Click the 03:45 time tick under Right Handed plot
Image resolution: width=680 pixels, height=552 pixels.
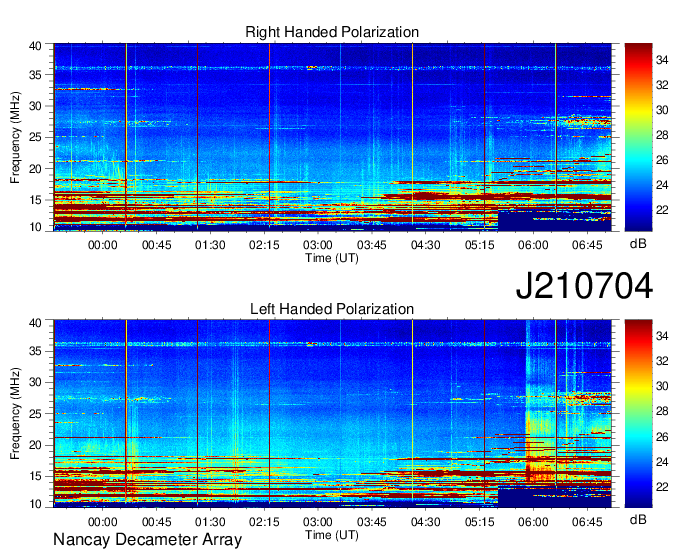(372, 245)
